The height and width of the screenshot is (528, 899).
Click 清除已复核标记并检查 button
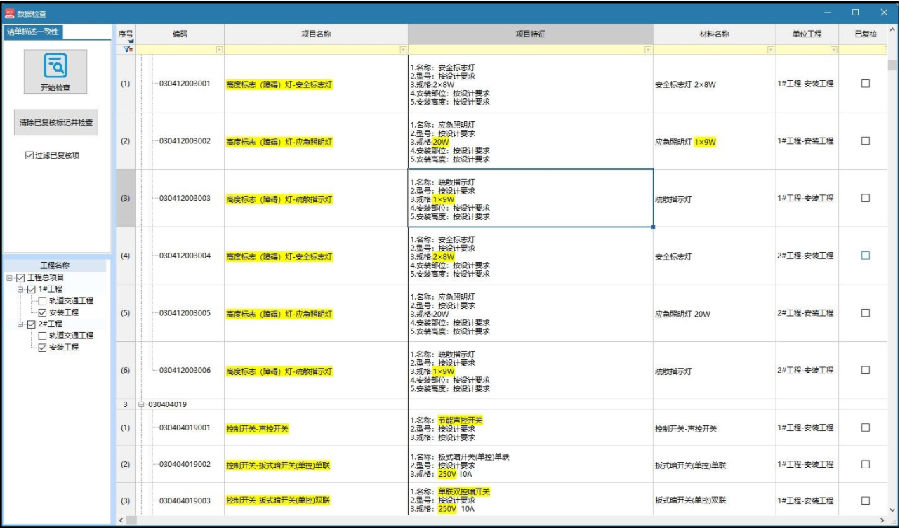click(55, 122)
